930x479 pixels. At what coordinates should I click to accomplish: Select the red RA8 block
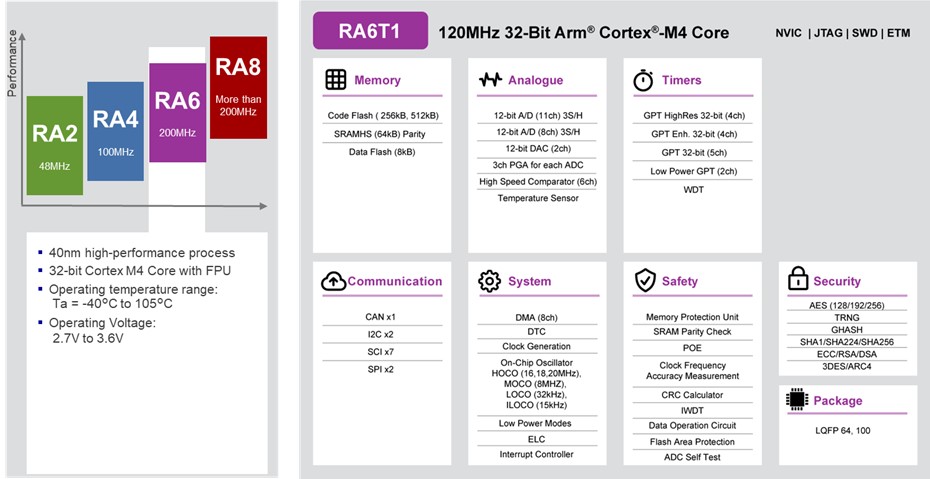[238, 88]
